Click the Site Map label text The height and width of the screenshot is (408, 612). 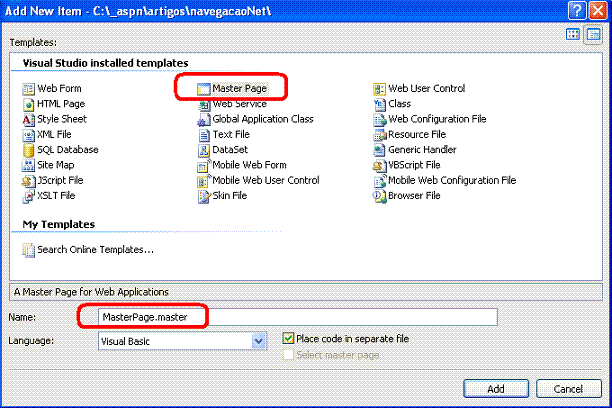(56, 165)
